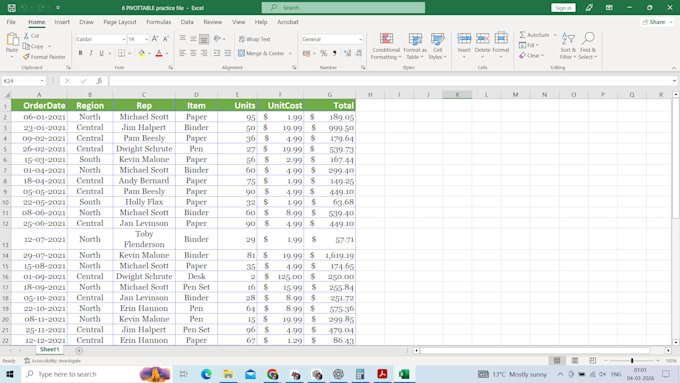Image resolution: width=680 pixels, height=383 pixels.
Task: Set vertical alignment to bottom
Action: coord(204,39)
